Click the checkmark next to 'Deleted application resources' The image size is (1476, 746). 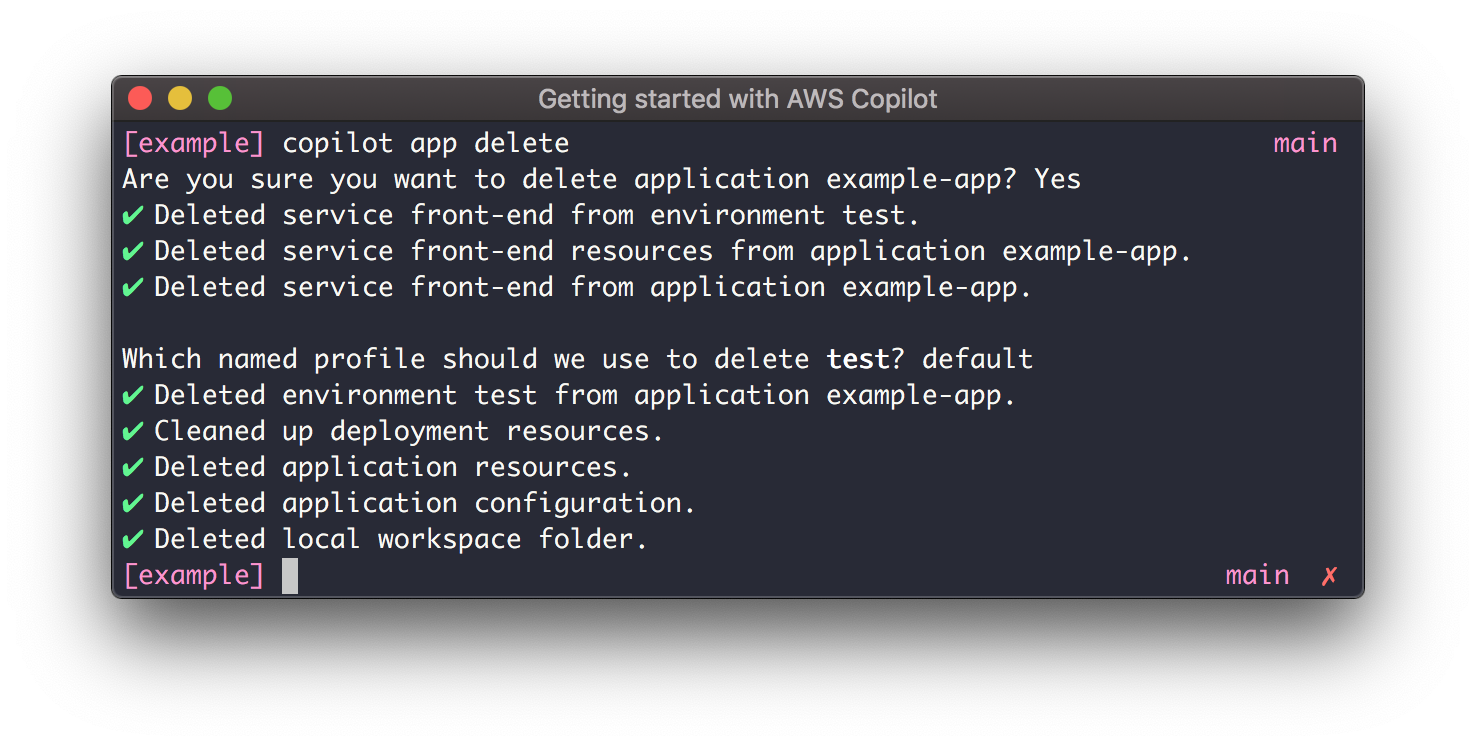tap(133, 467)
